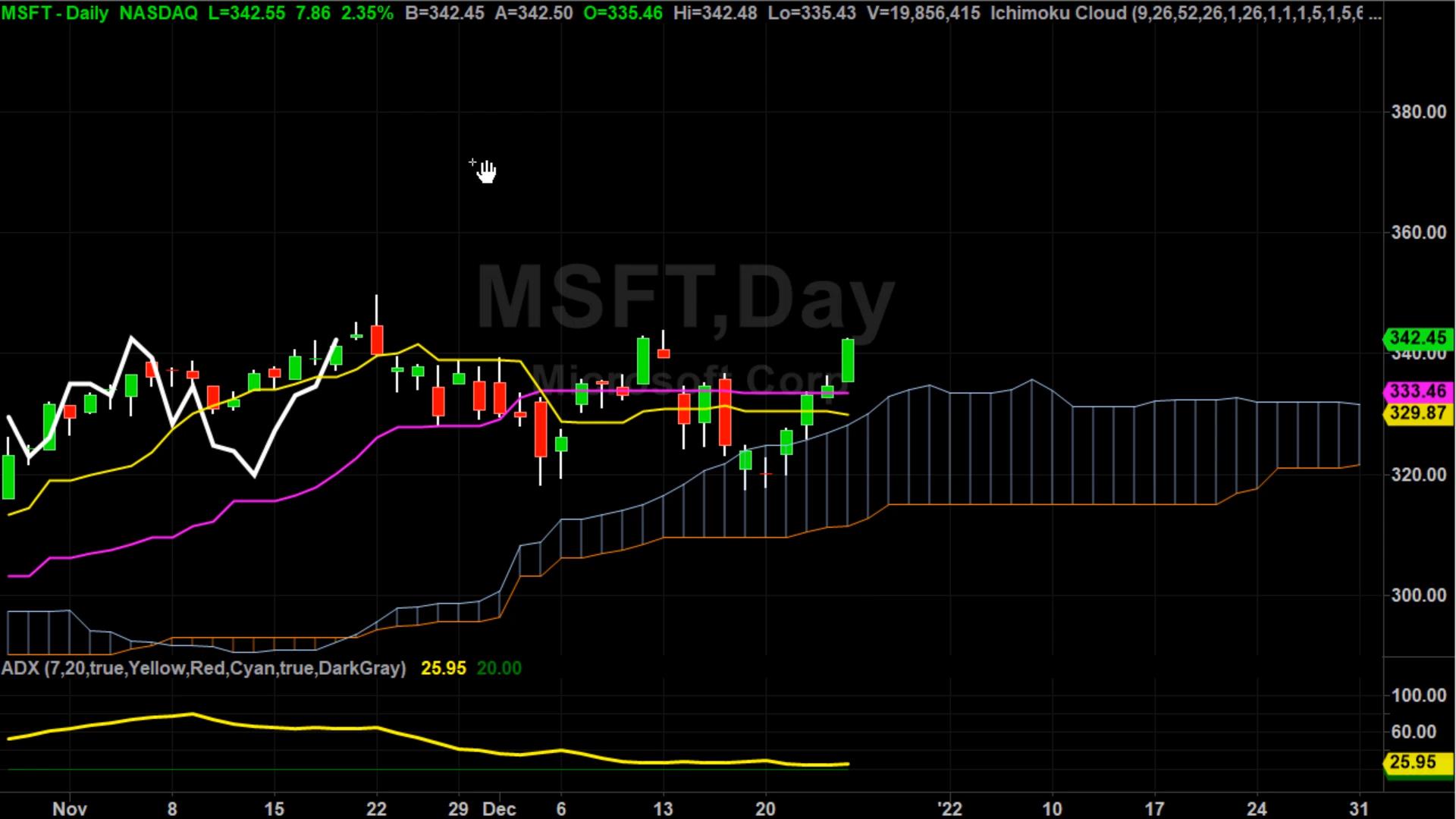Open the Ichimoku Cloud indicator label
The image size is (1456, 819).
pyautogui.click(x=1186, y=13)
